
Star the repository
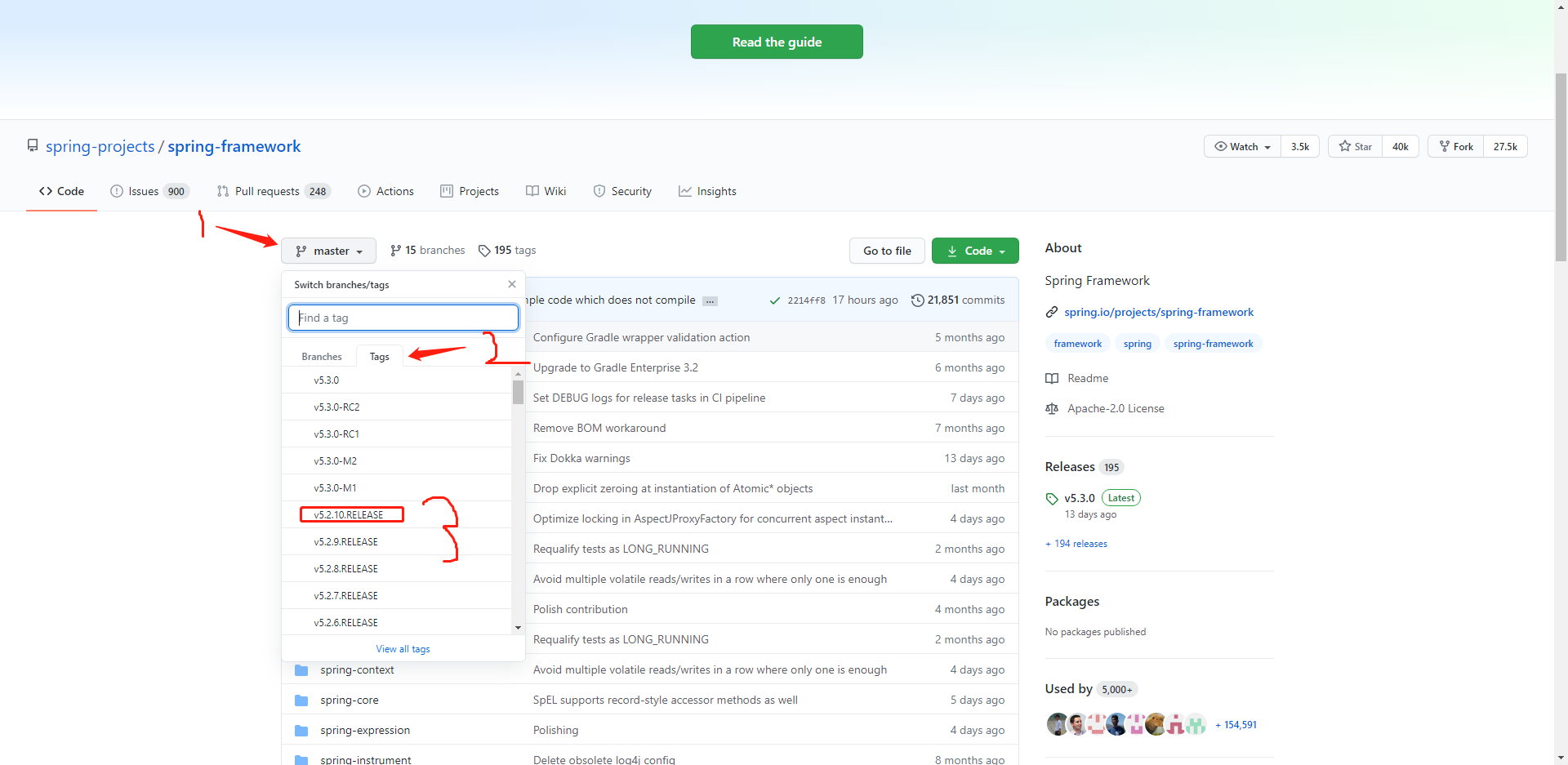pyautogui.click(x=1355, y=146)
